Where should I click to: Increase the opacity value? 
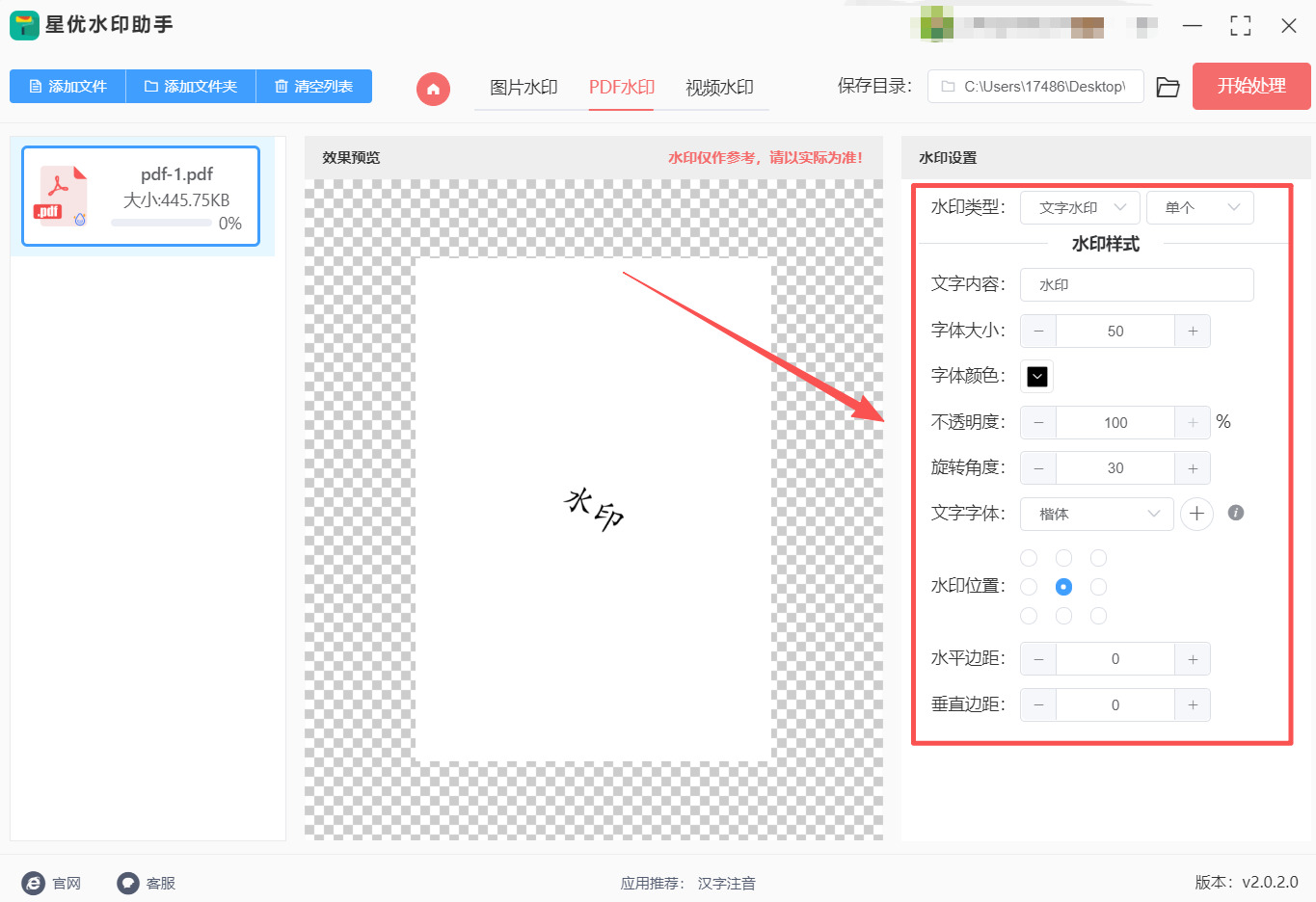(1193, 422)
